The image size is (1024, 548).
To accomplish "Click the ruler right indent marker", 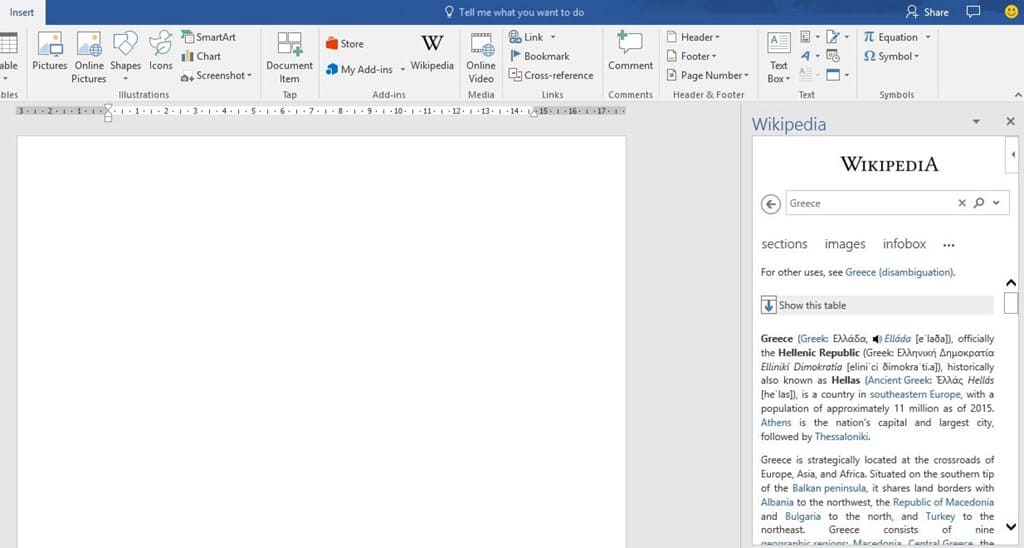I will click(x=534, y=113).
